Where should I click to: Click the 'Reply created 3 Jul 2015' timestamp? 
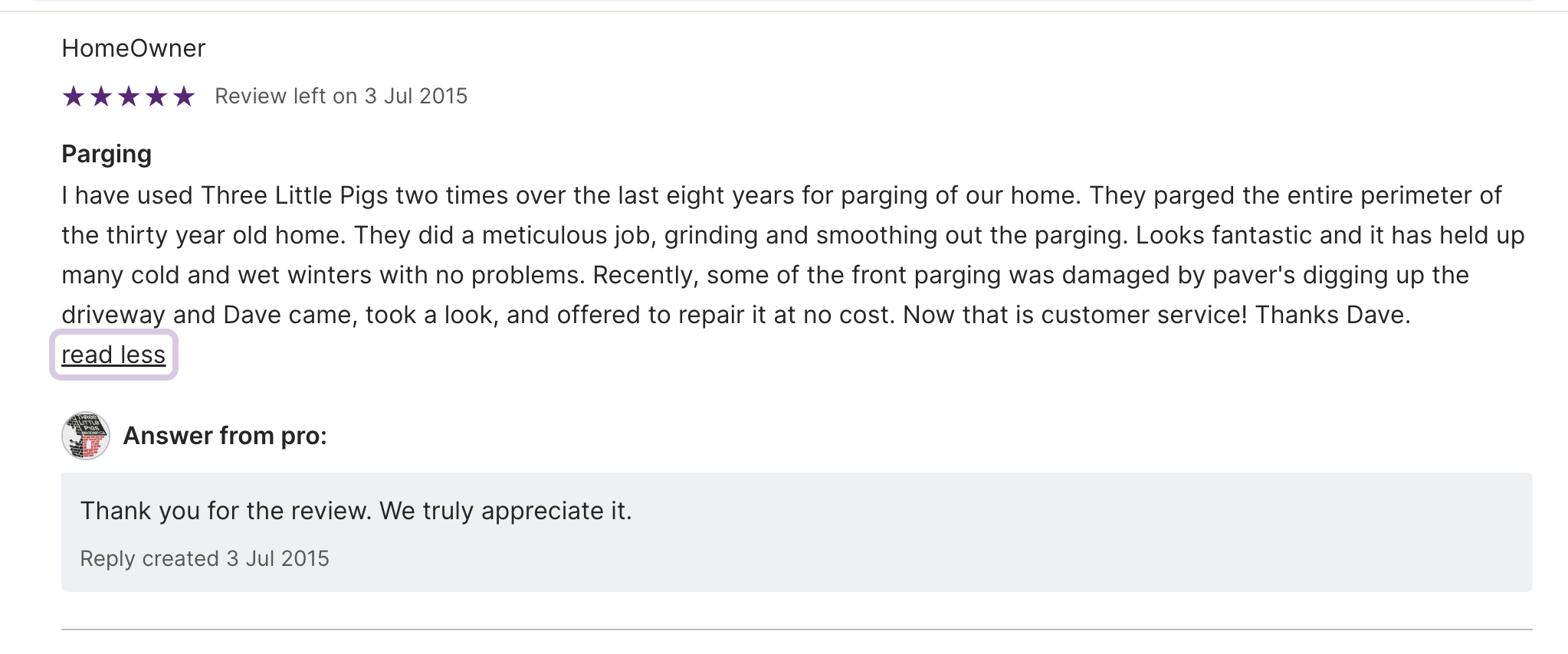pos(205,558)
